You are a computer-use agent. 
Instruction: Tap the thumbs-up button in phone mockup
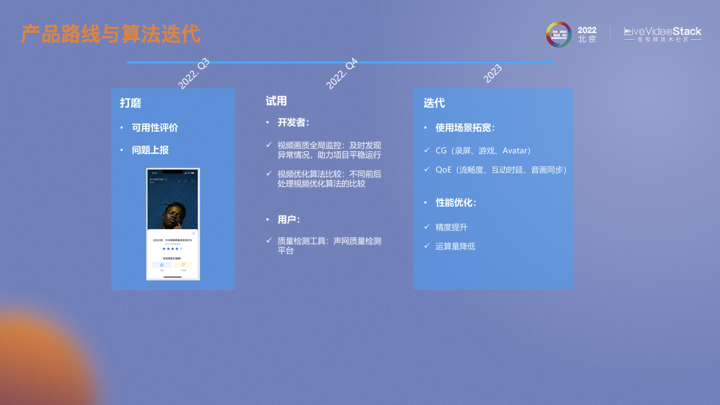(x=162, y=265)
